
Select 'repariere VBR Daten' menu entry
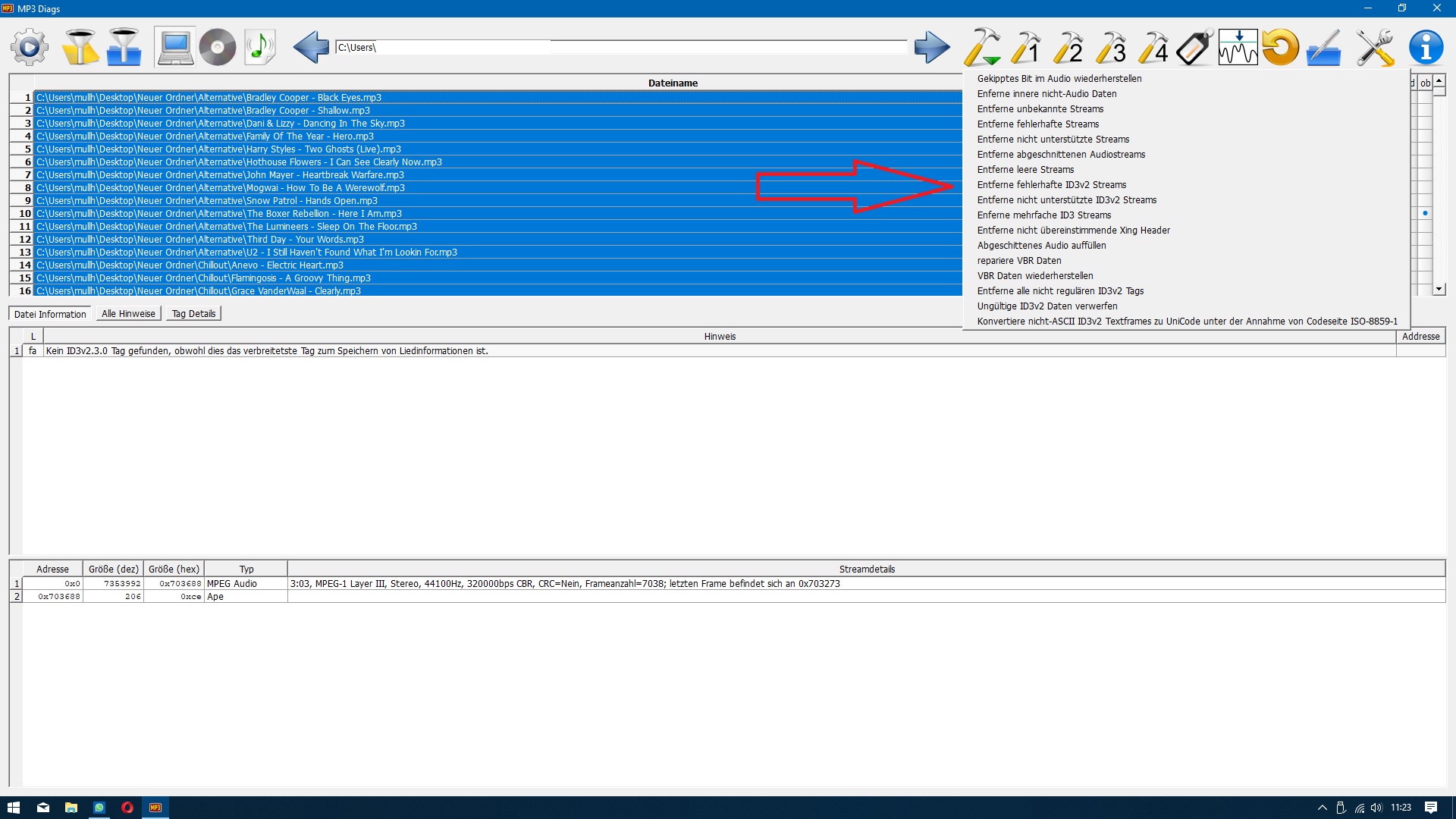coord(1018,261)
